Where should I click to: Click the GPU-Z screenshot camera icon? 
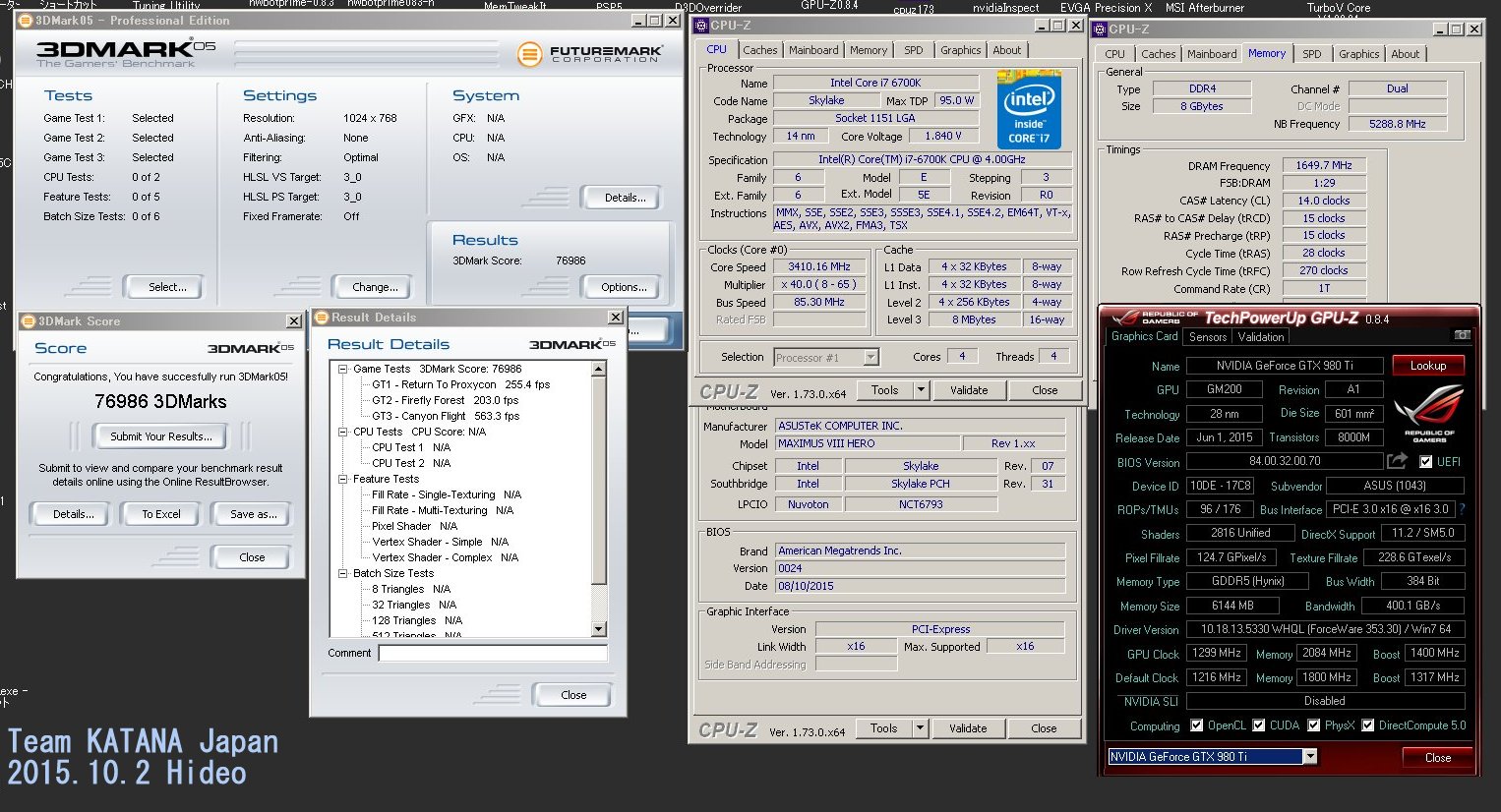coord(1463,336)
